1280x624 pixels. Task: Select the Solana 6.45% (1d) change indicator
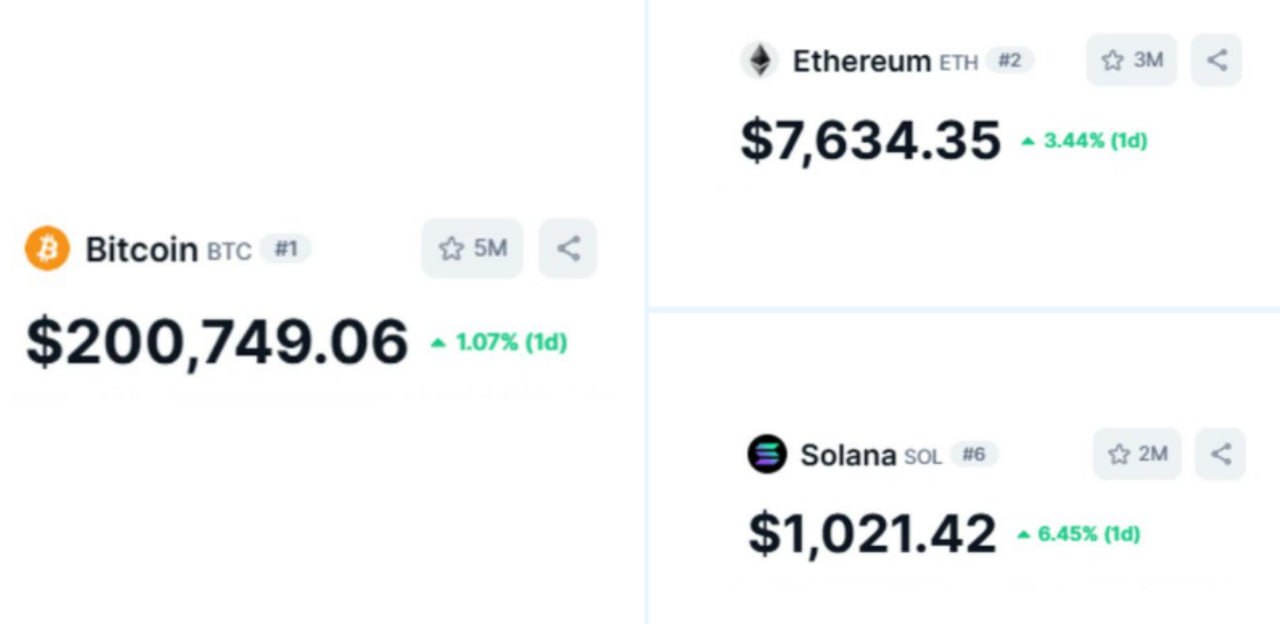click(1079, 534)
